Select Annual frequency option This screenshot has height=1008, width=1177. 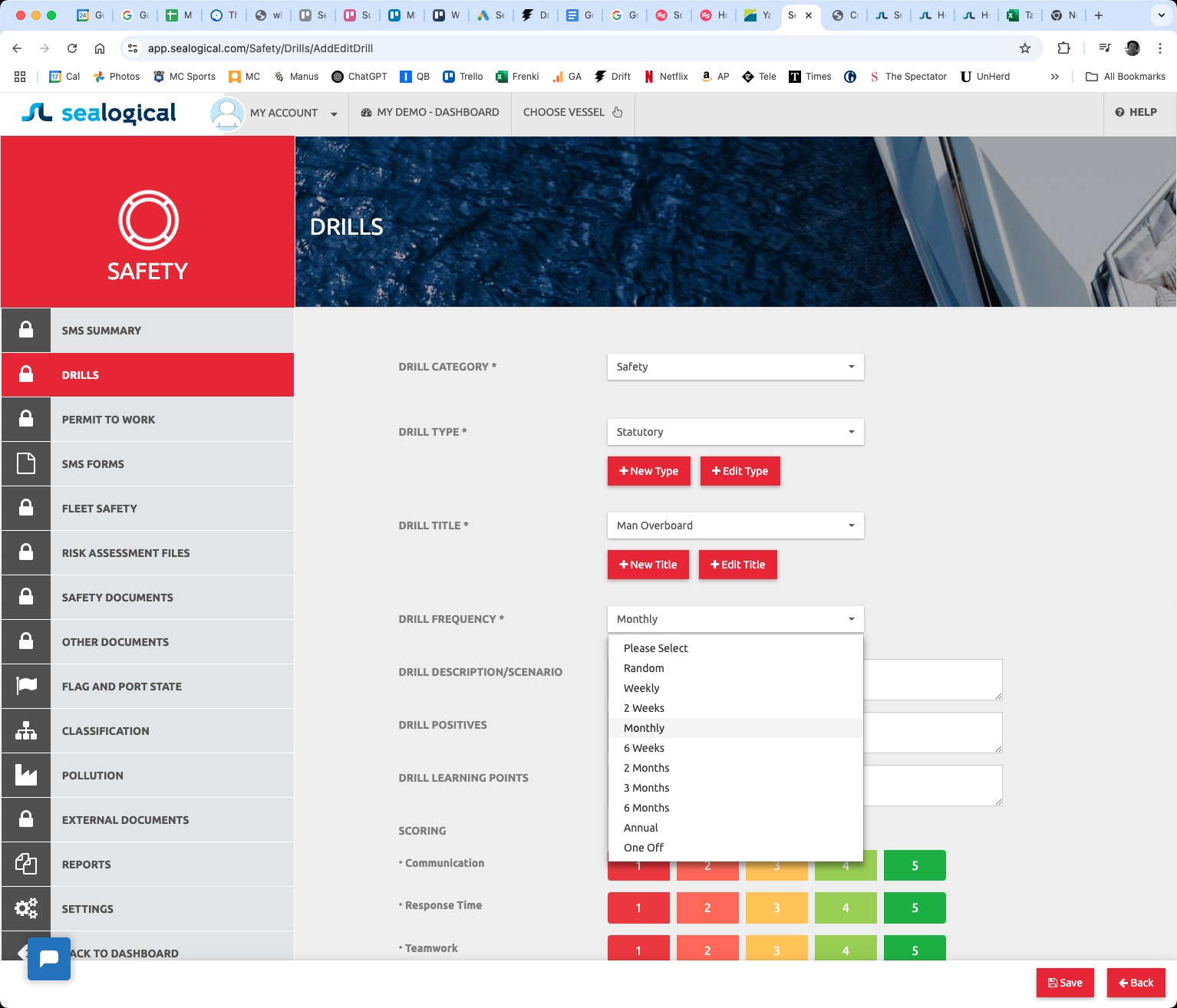[735, 828]
